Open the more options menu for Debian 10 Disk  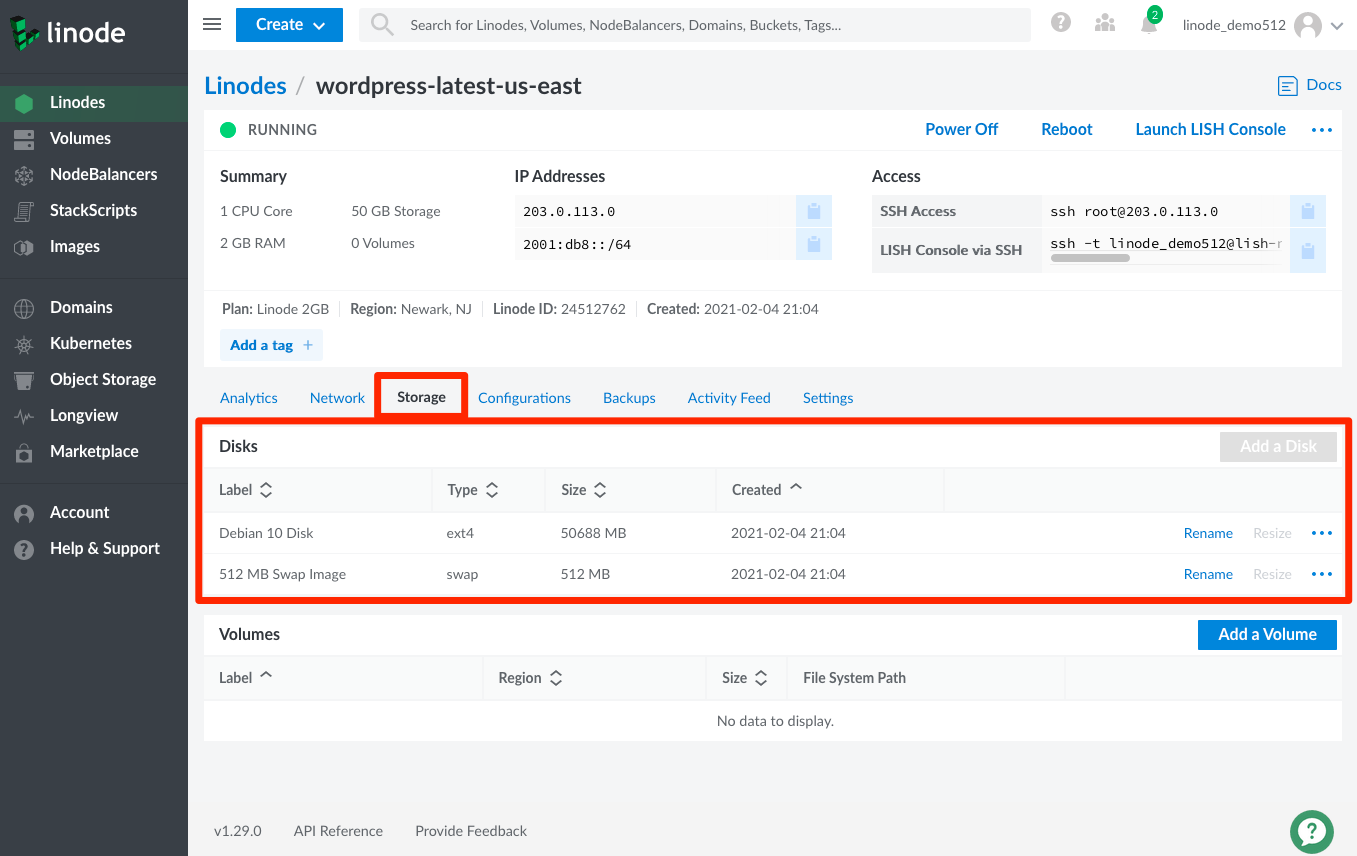point(1321,533)
